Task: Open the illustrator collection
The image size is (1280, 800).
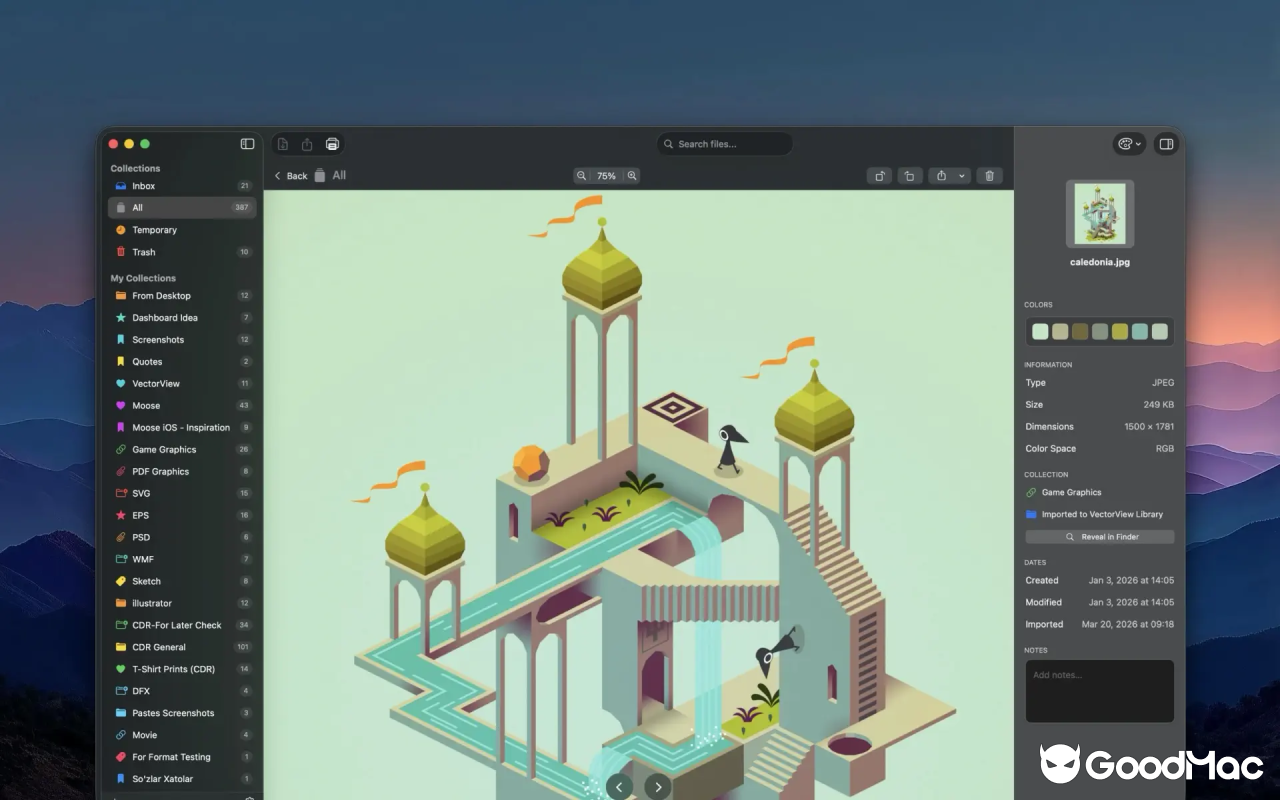Action: tap(182, 604)
